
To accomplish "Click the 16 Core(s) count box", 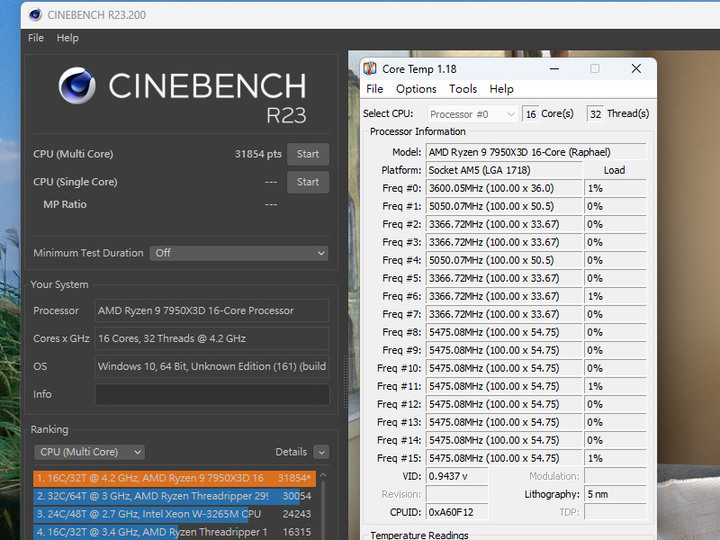I will [x=530, y=114].
